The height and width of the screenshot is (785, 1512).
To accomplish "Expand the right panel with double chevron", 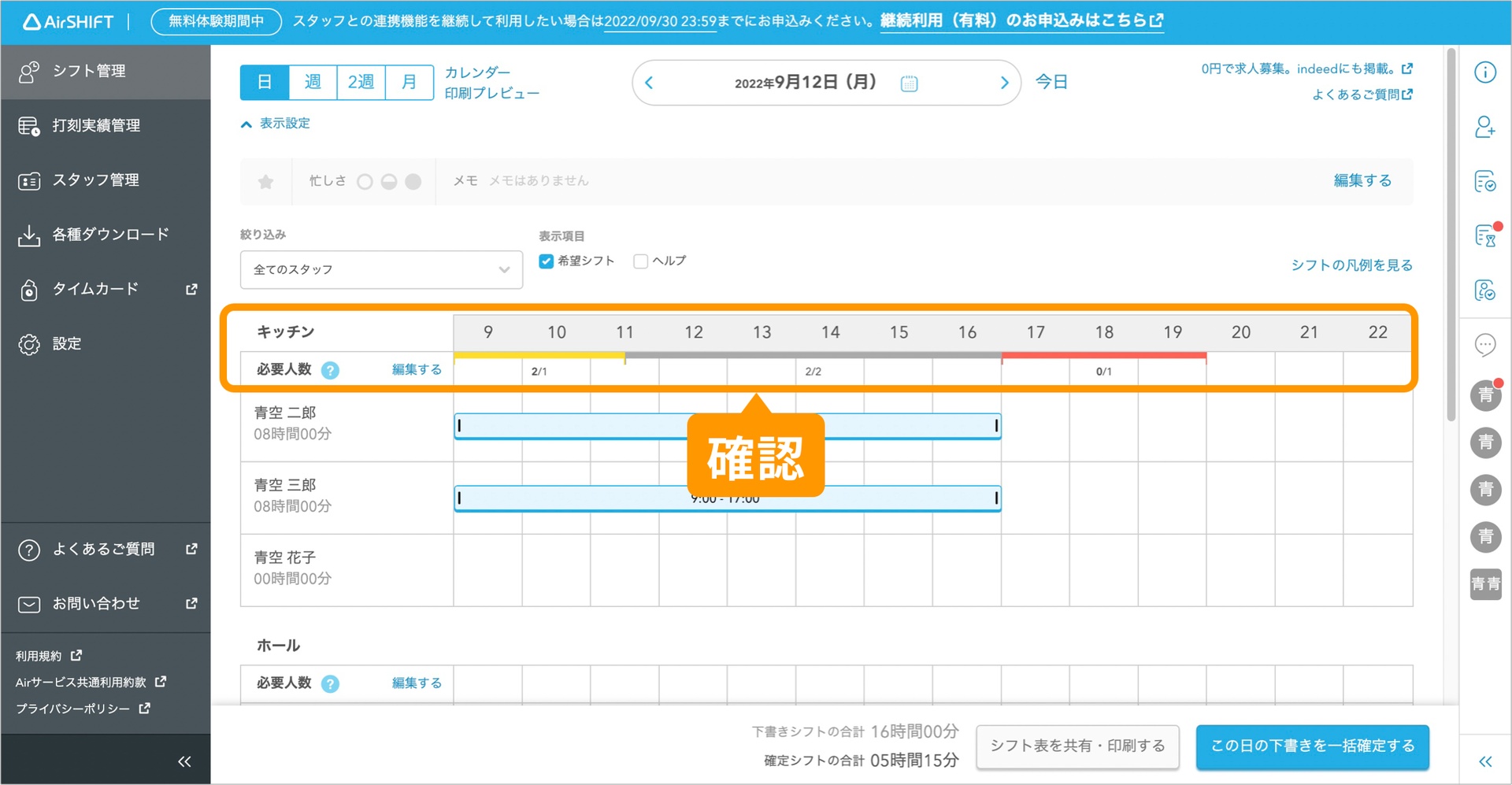I will 1484,761.
